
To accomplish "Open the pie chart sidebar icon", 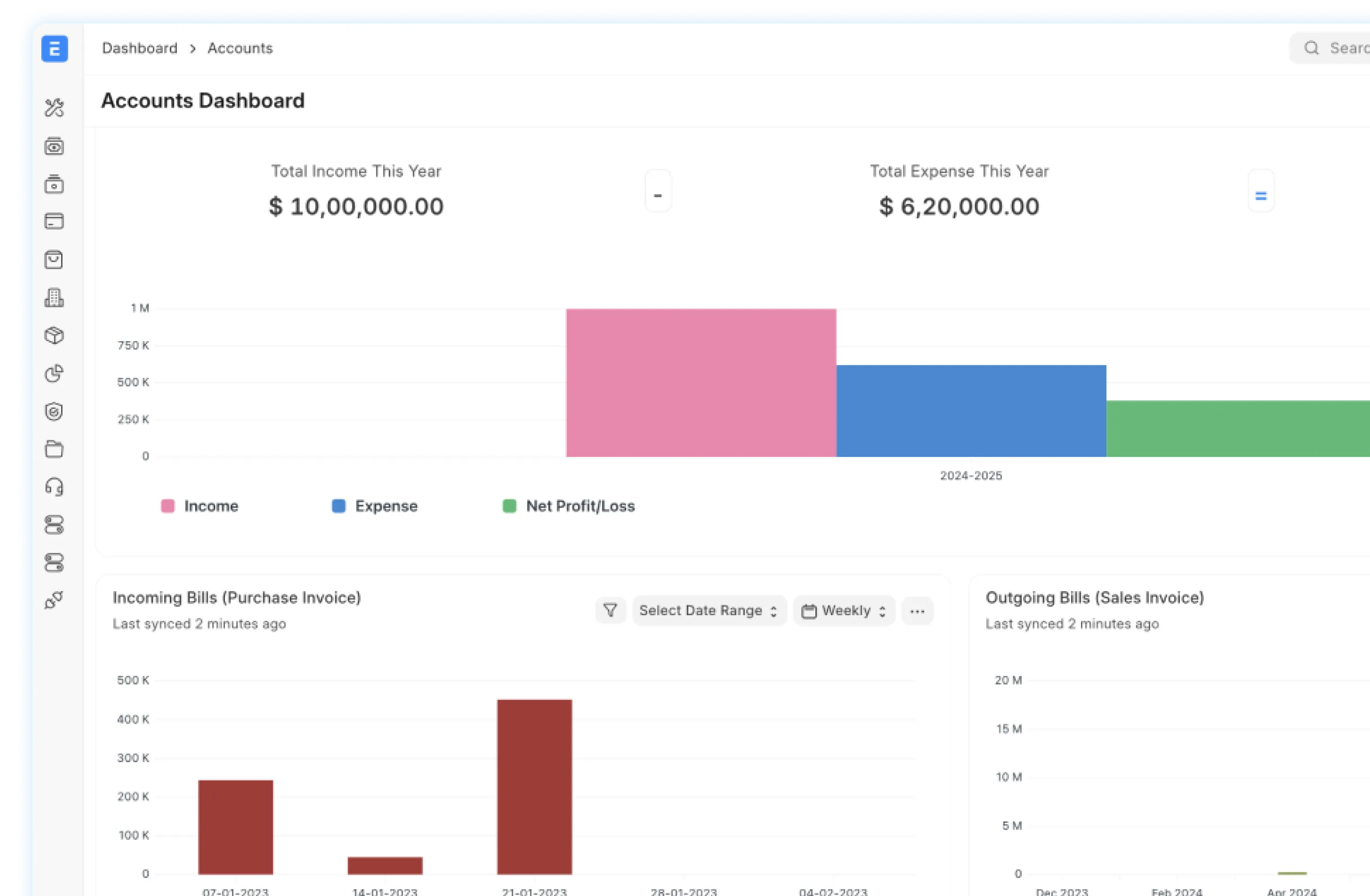I will (54, 373).
